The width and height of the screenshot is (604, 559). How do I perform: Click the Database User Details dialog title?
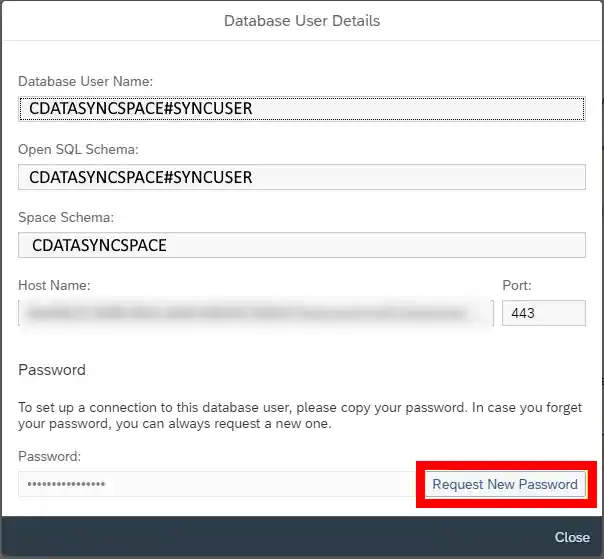(301, 20)
